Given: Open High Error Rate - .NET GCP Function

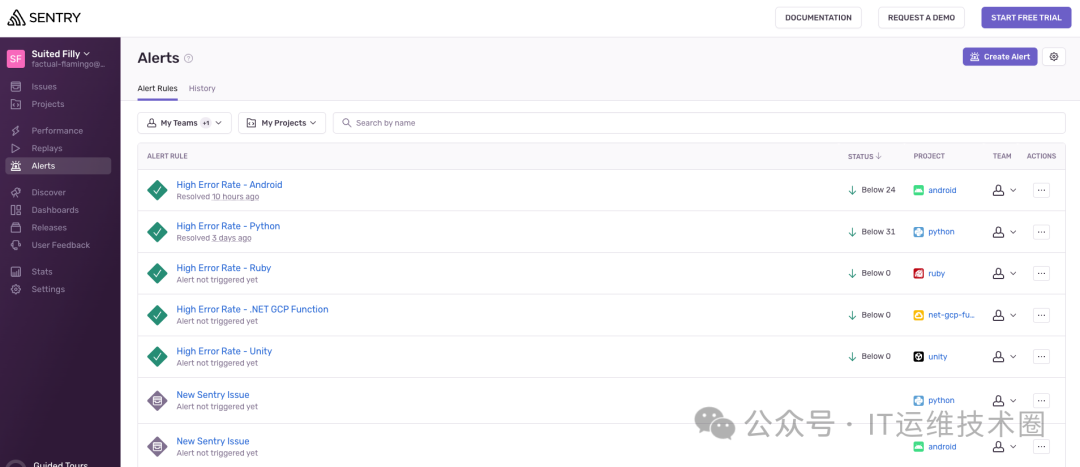Looking at the screenshot, I should pyautogui.click(x=252, y=309).
